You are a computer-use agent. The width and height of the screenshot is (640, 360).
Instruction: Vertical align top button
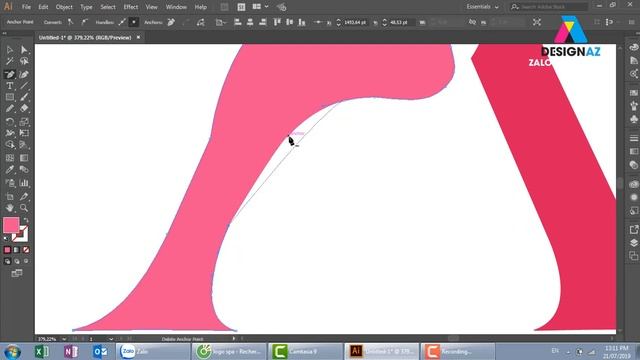point(277,22)
